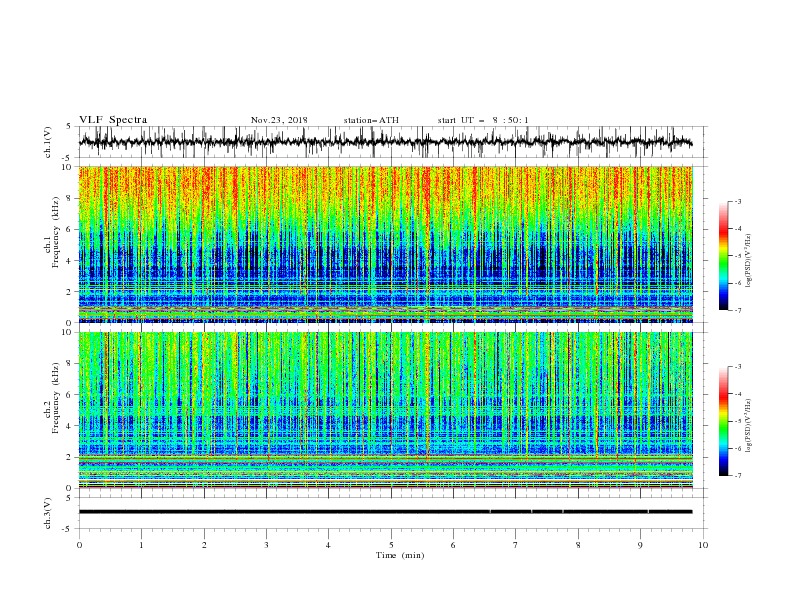Click the ch.3 flat black signal trace
The height and width of the screenshot is (612, 792).
point(385,512)
